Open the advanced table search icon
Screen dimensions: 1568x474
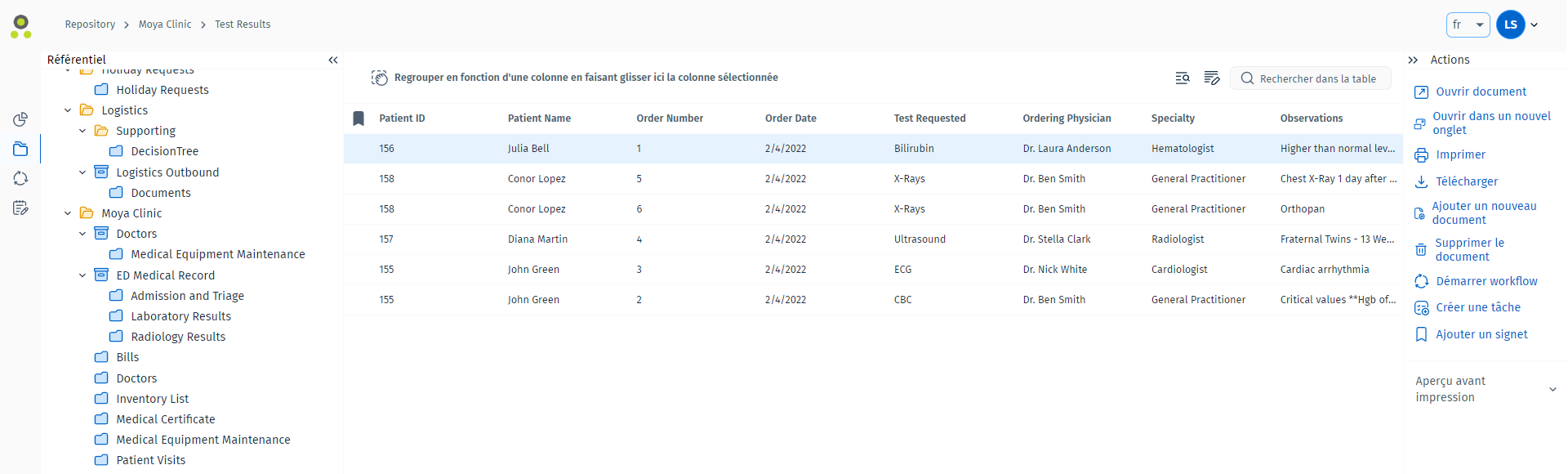point(1183,78)
